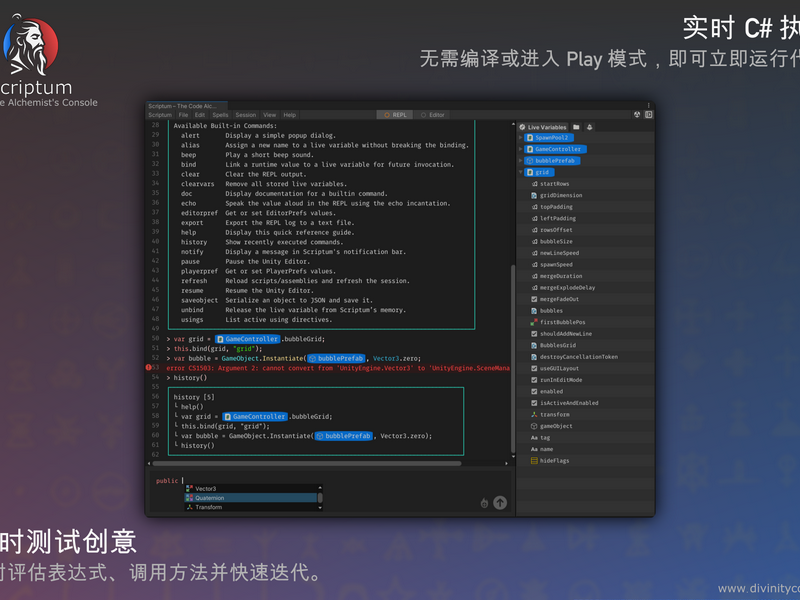Open the folder tab in the side panel
Viewport: 800px width, 600px height.
(x=576, y=127)
